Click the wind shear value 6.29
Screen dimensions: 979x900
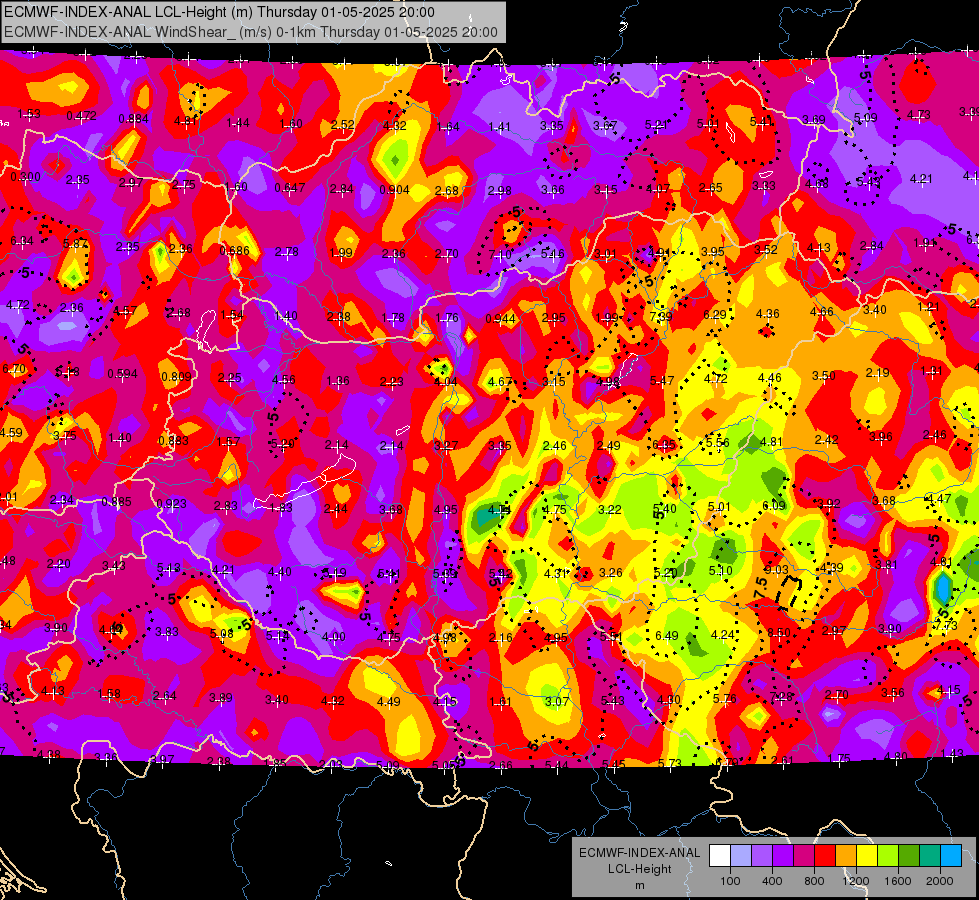point(715,315)
